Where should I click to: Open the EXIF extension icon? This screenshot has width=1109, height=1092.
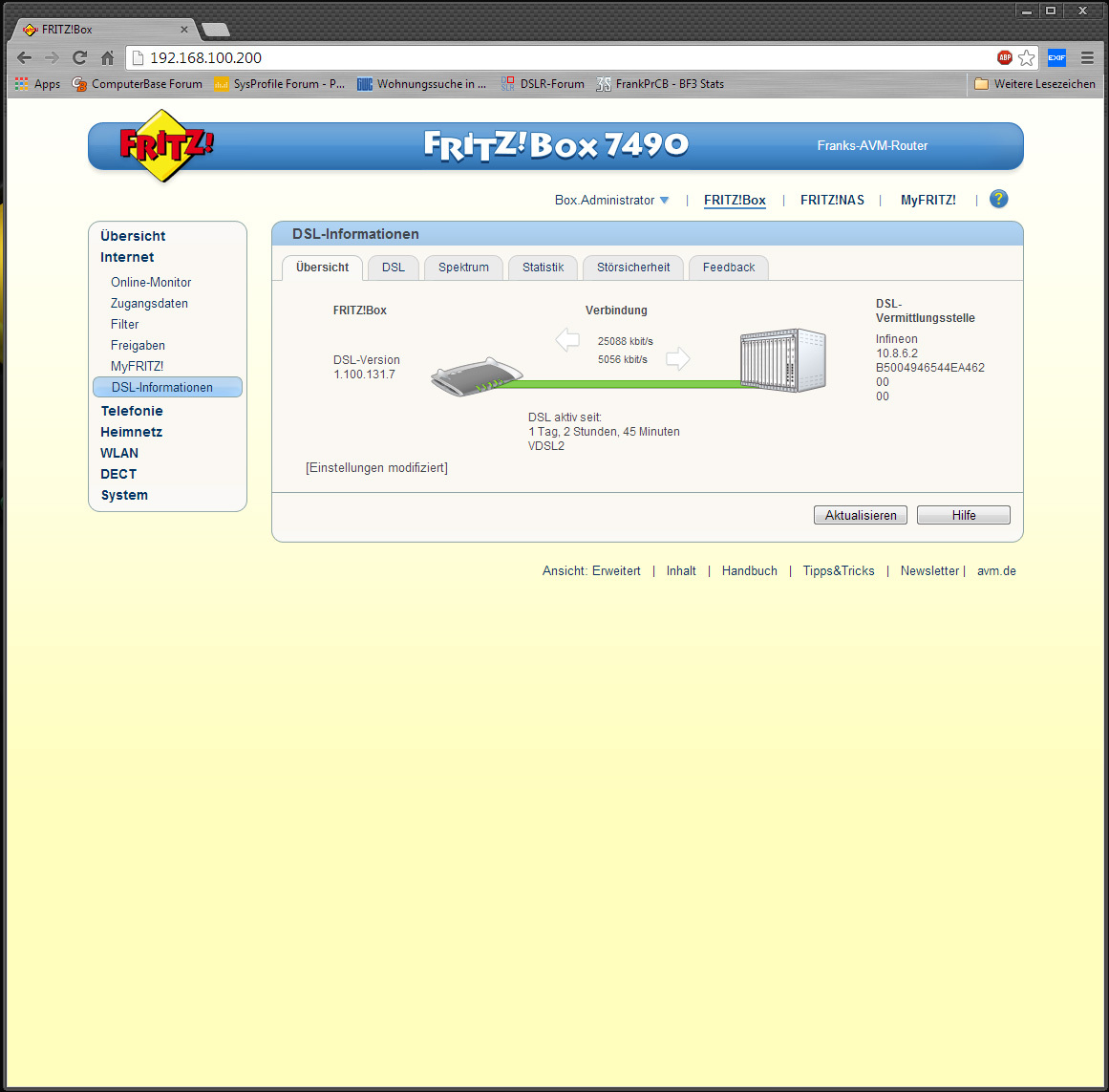[x=1056, y=58]
